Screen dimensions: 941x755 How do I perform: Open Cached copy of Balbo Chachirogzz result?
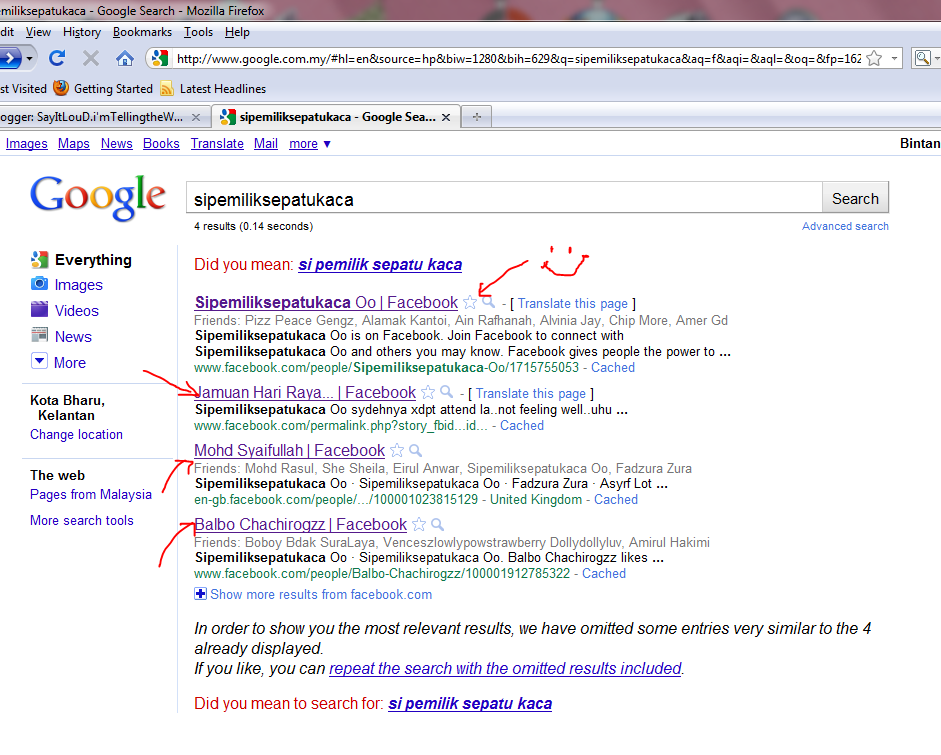(604, 574)
